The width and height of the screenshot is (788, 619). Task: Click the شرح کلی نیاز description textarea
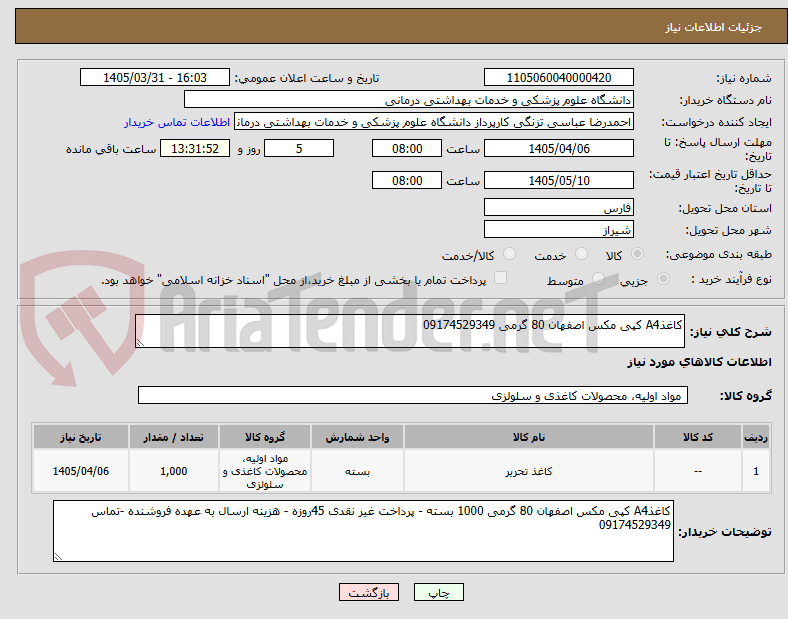click(410, 331)
